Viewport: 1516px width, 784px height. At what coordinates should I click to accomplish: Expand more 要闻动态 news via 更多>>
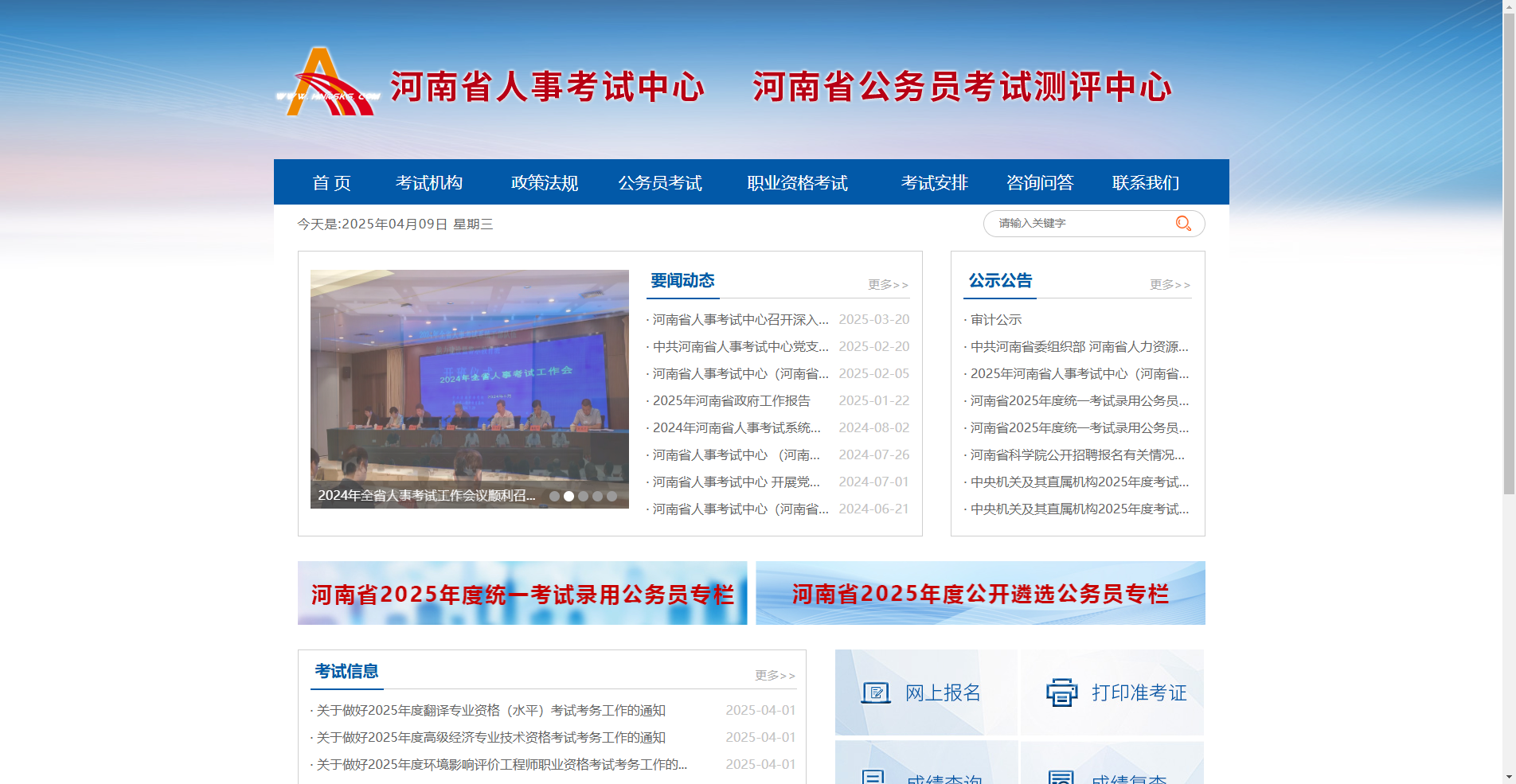[888, 284]
